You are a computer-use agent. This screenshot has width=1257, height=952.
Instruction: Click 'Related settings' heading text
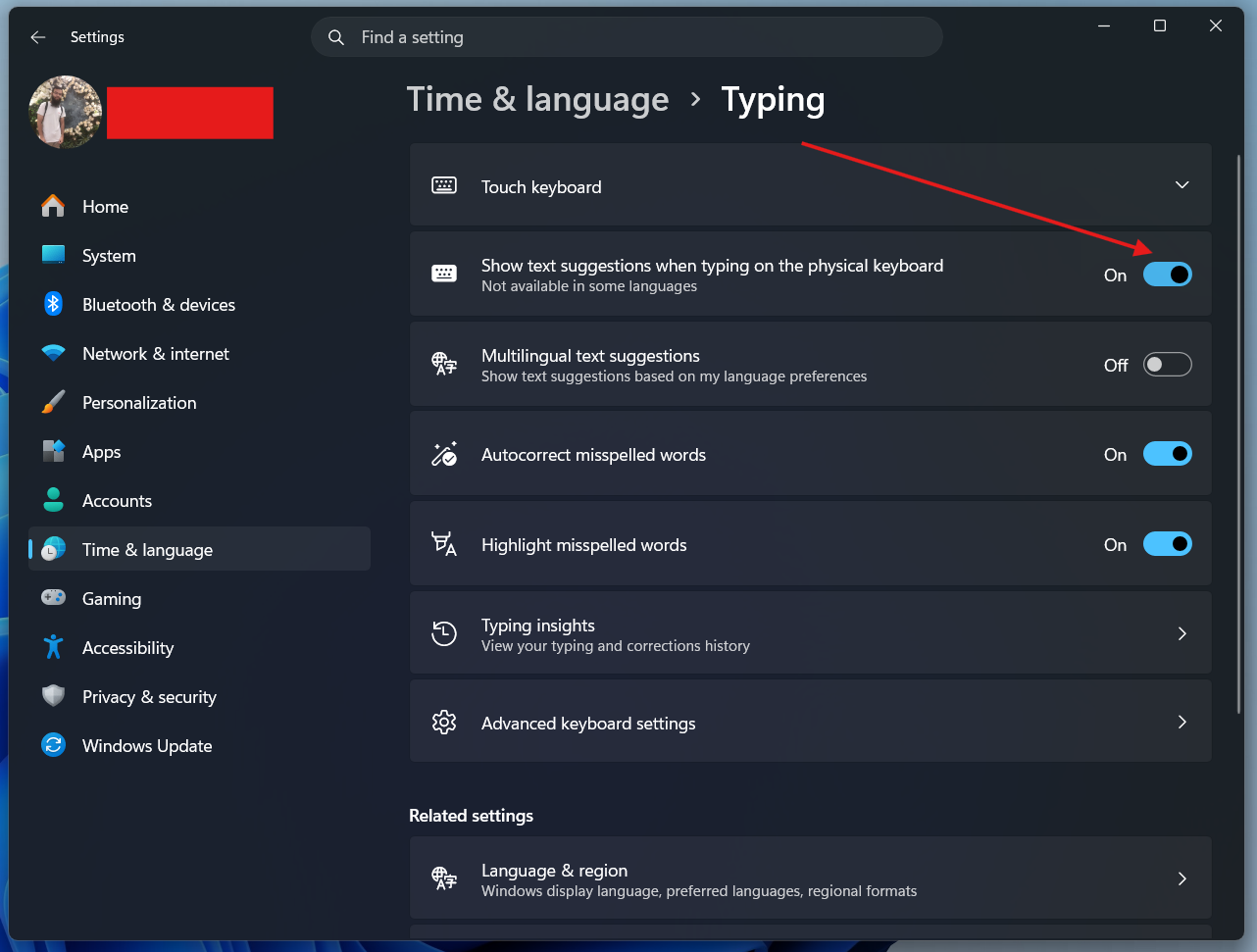pyautogui.click(x=471, y=816)
